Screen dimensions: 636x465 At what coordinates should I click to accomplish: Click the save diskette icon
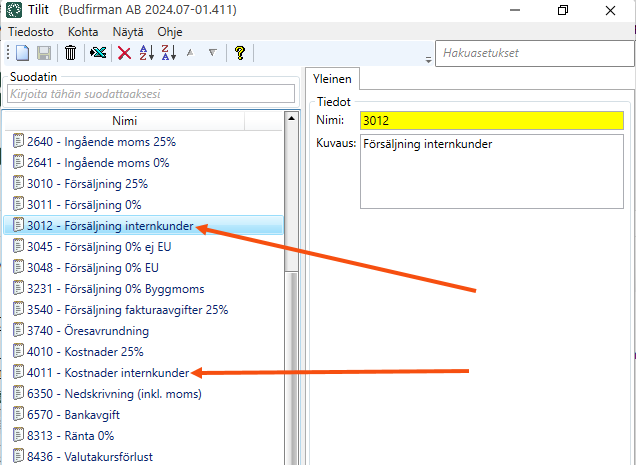coord(44,53)
